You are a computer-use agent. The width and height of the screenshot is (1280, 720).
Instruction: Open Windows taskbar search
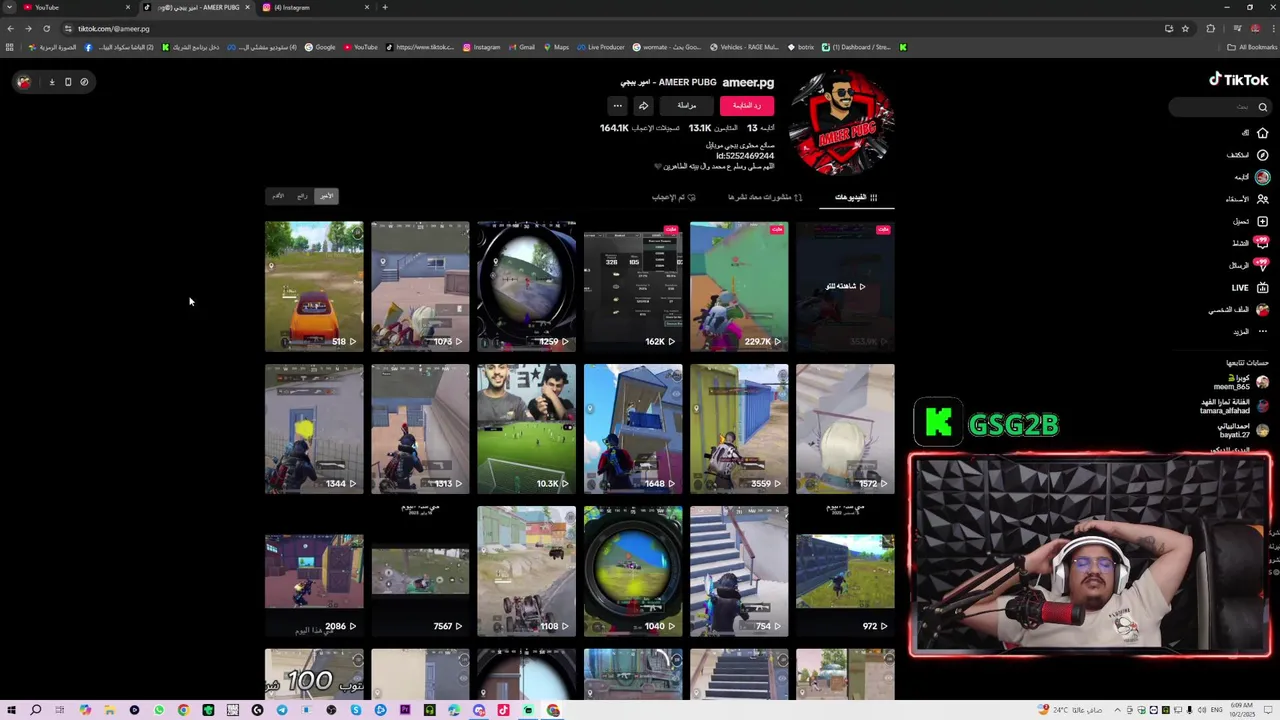coord(35,710)
